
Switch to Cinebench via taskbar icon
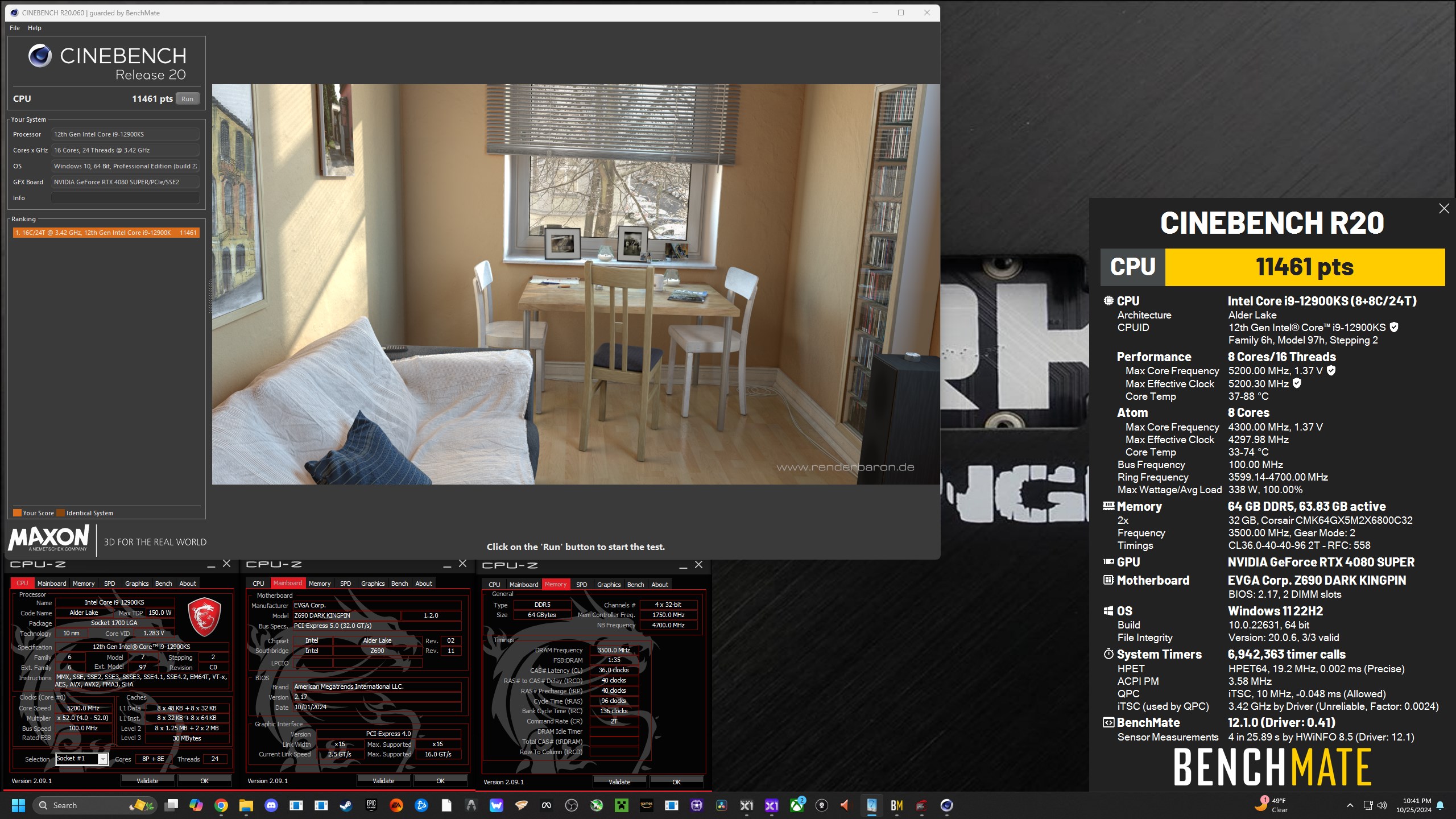[x=947, y=805]
